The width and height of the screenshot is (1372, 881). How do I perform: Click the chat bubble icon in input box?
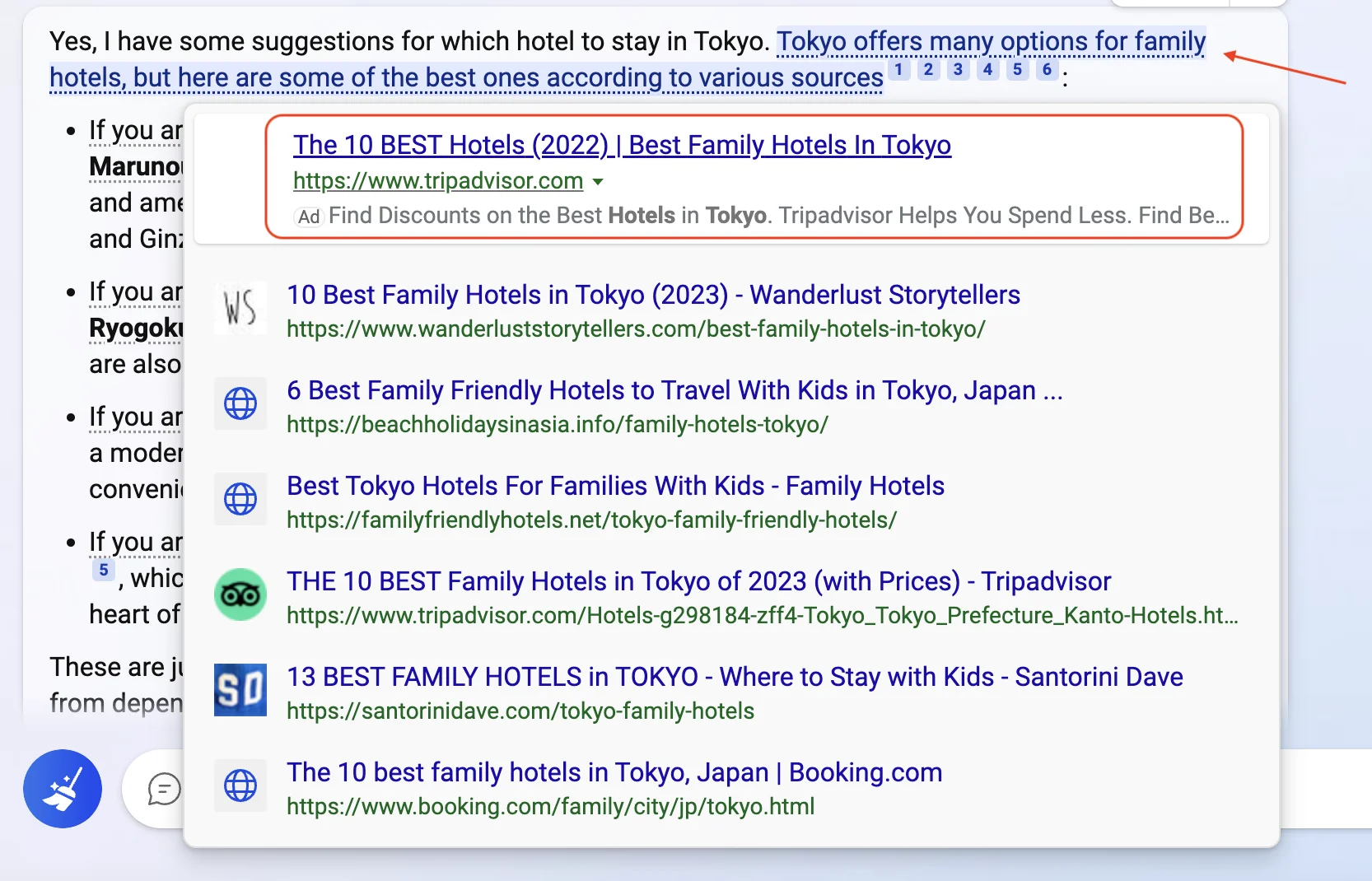(164, 789)
